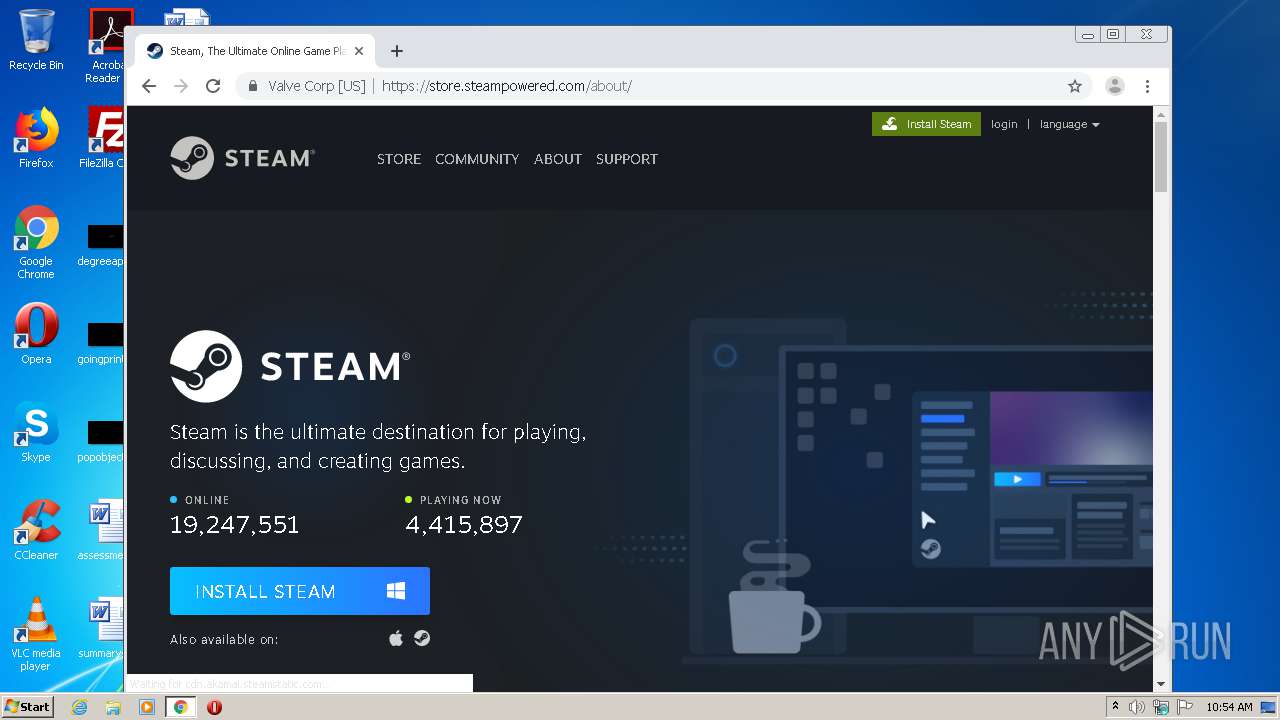Launch Google Chrome desktop shortcut

click(x=36, y=242)
